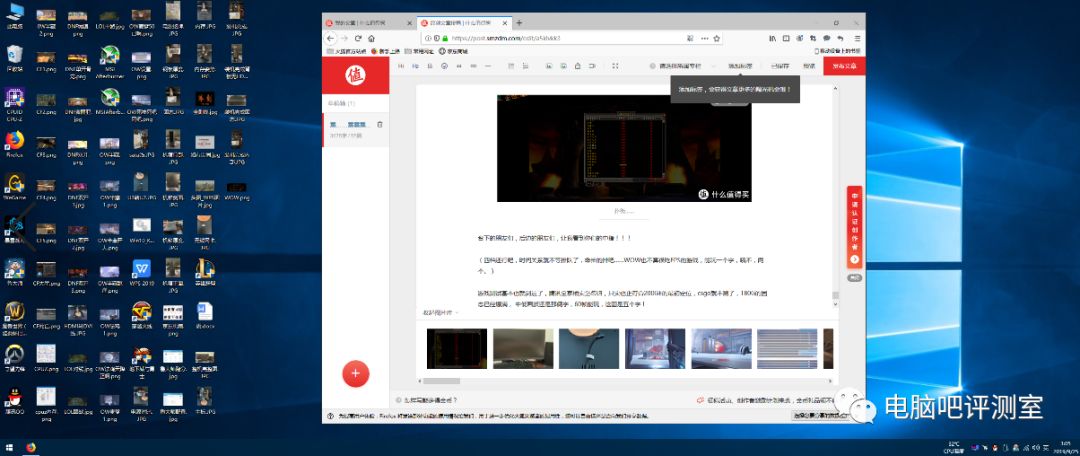Select the docx file on the desktop
This screenshot has width=1080, height=456.
coord(205,315)
